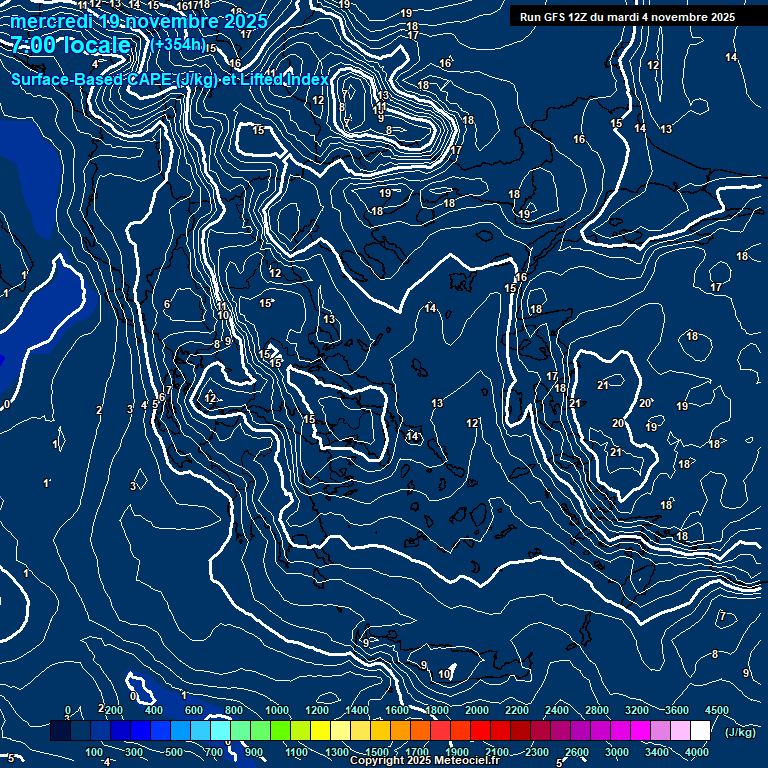Select the cyan swatch between 700 and 800
Screen dimensions: 768x768
click(220, 730)
